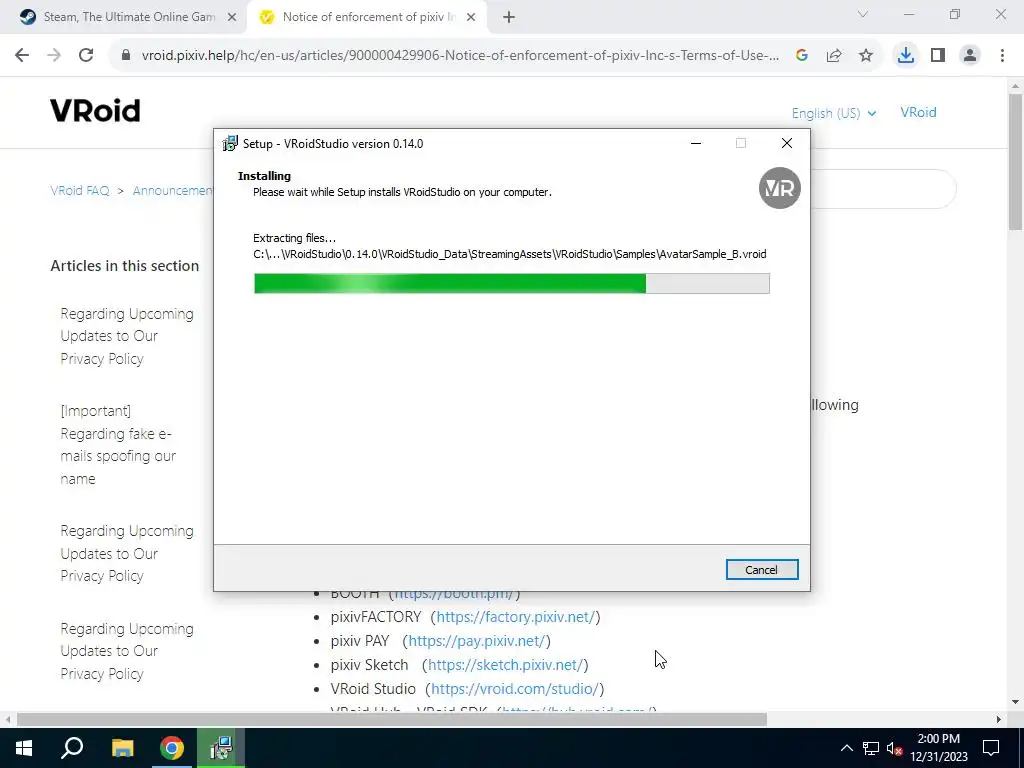Click the VR logo in the Setup window
The height and width of the screenshot is (768, 1024).
pyautogui.click(x=779, y=188)
